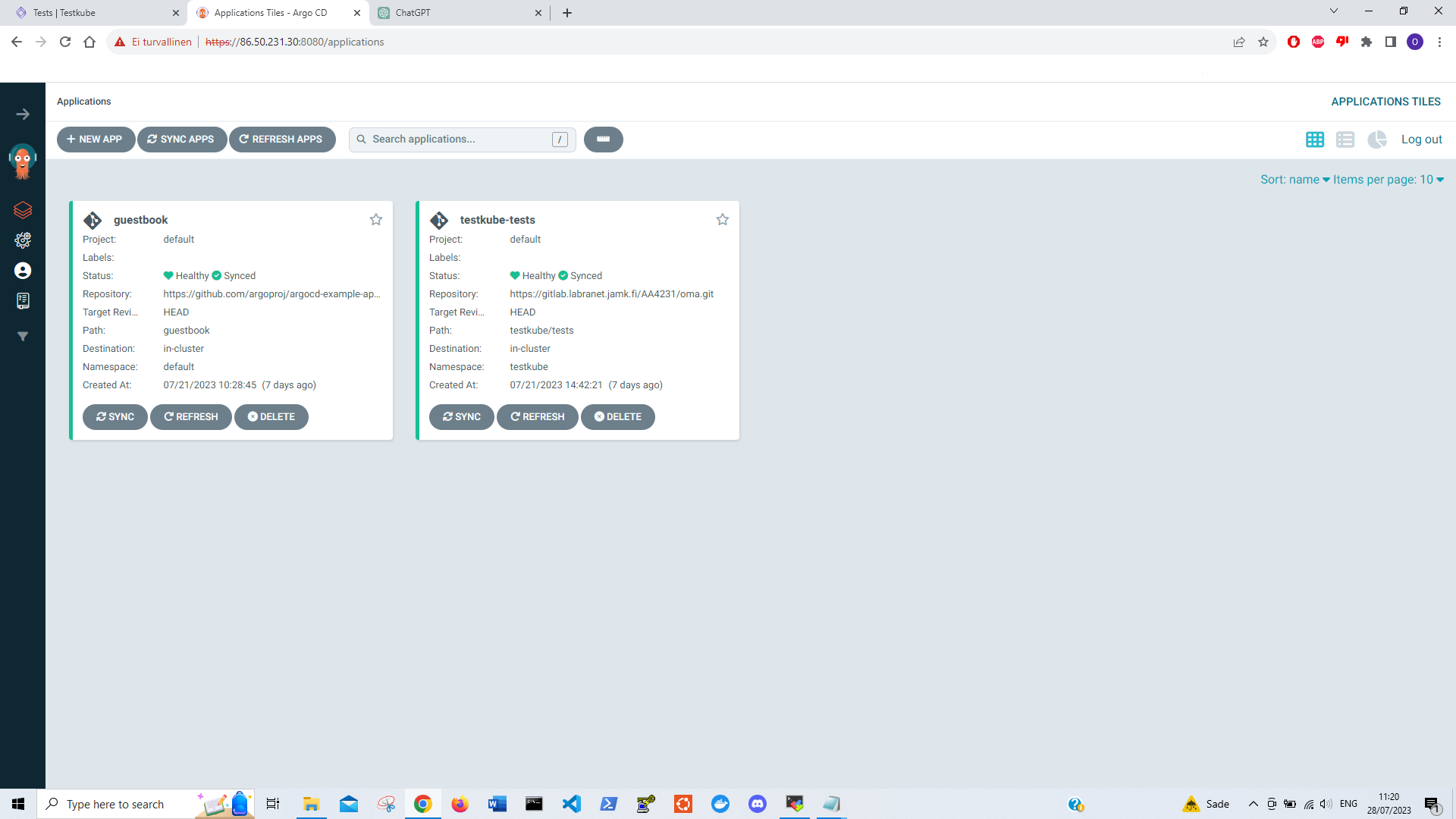
Task: Click the SYNC APPS button
Action: [x=180, y=139]
